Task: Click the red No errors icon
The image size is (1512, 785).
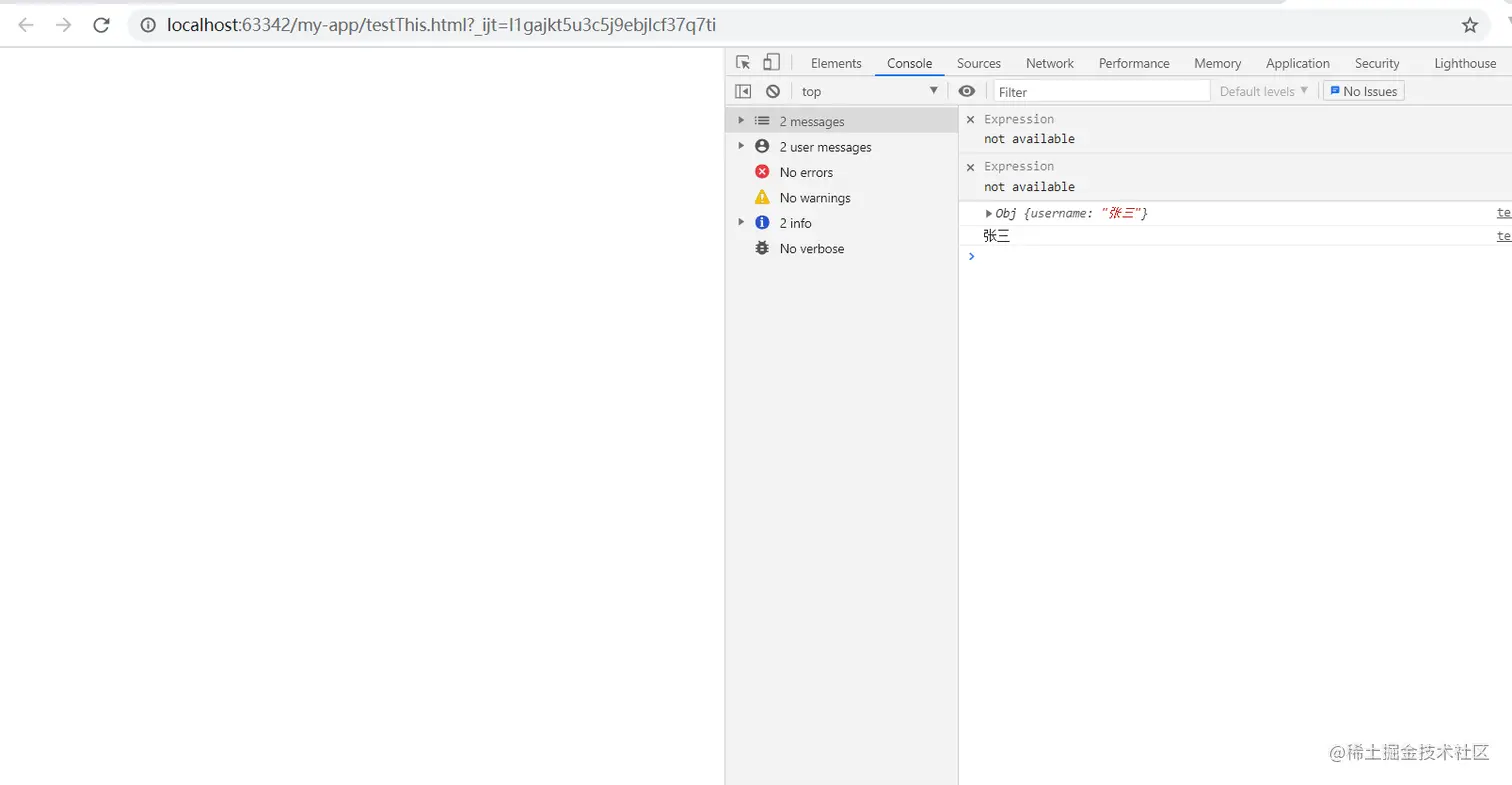Action: click(x=762, y=172)
